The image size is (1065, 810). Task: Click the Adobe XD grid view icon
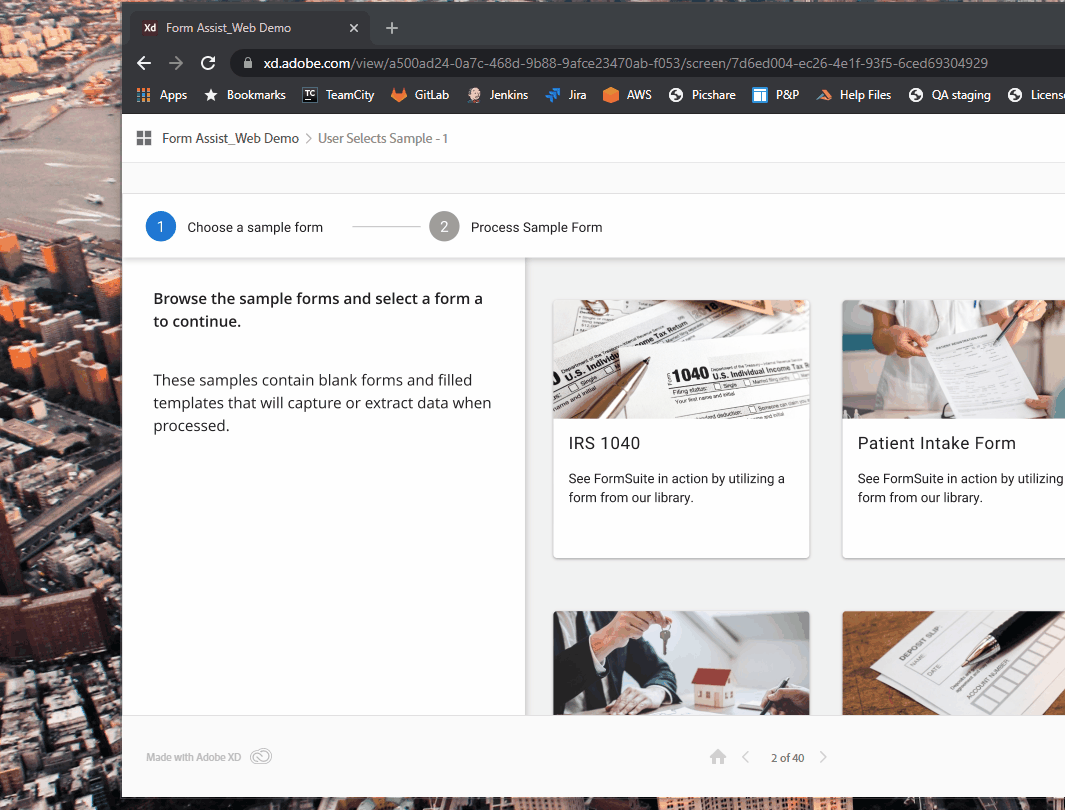tap(144, 139)
